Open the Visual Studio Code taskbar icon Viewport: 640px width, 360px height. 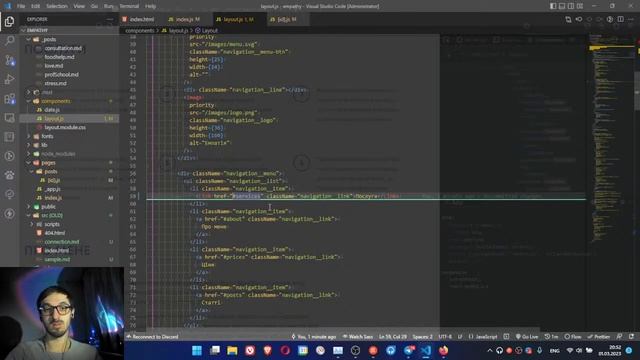(426, 350)
